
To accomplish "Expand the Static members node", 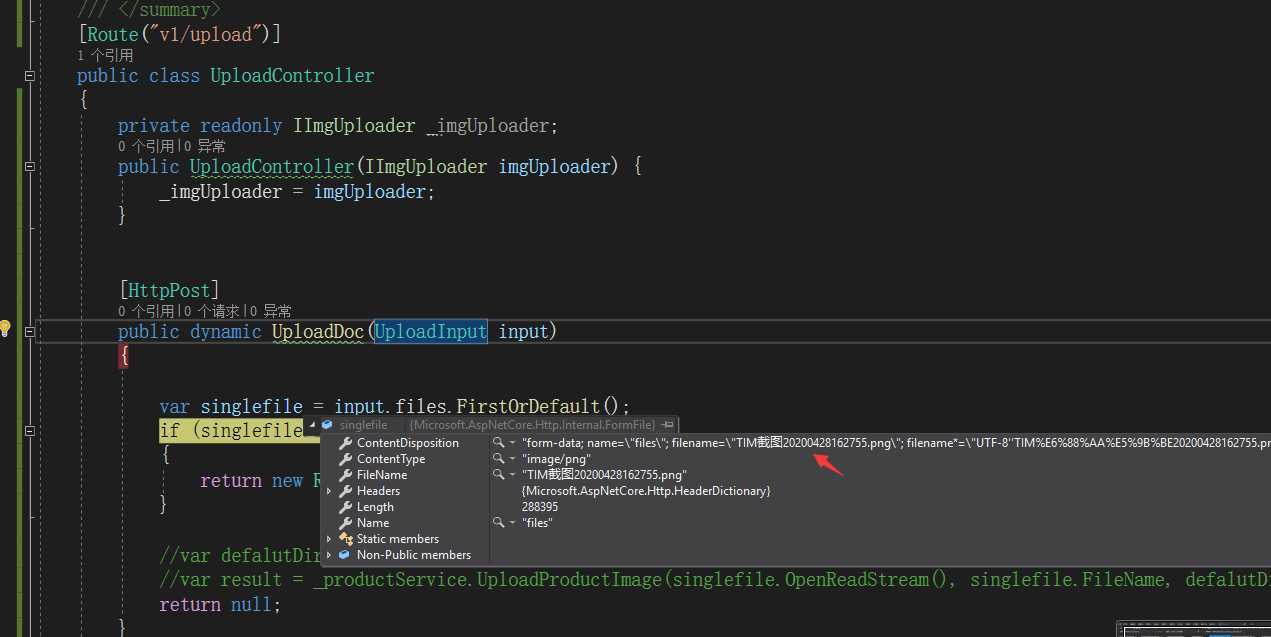I will tap(329, 539).
